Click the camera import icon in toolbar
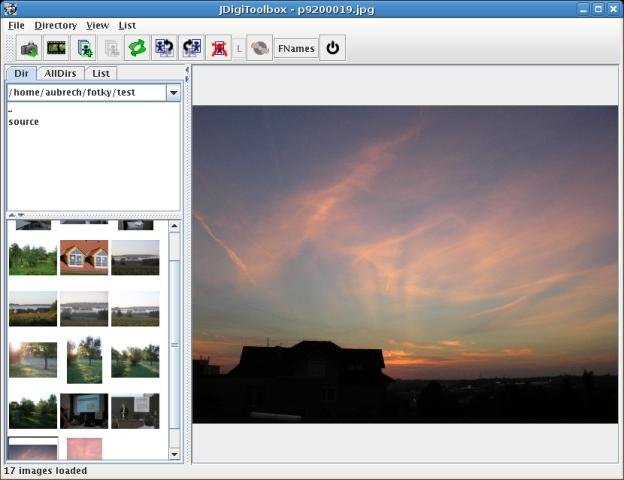624x480 pixels. [30, 48]
